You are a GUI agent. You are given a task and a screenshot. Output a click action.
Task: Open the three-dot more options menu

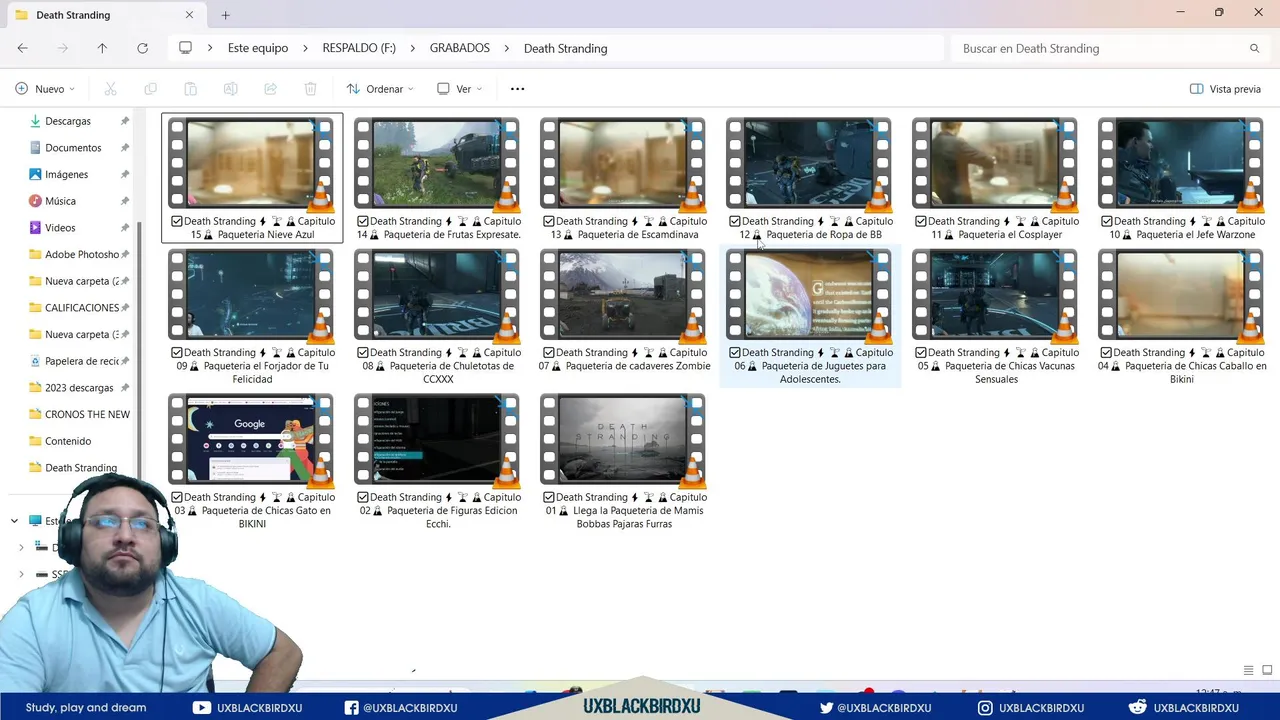(517, 89)
